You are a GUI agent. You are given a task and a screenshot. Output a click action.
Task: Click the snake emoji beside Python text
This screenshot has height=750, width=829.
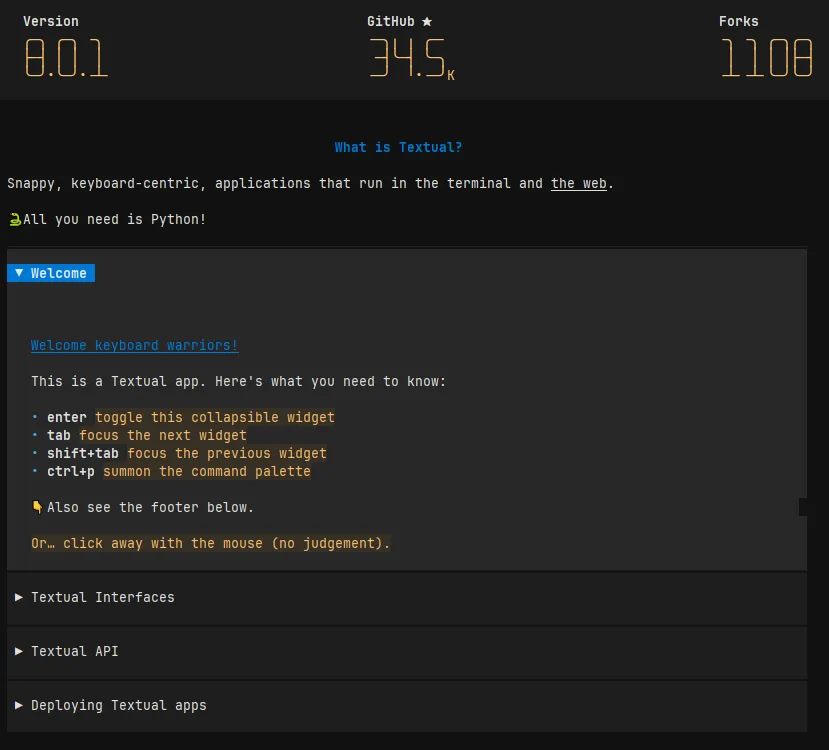point(15,219)
